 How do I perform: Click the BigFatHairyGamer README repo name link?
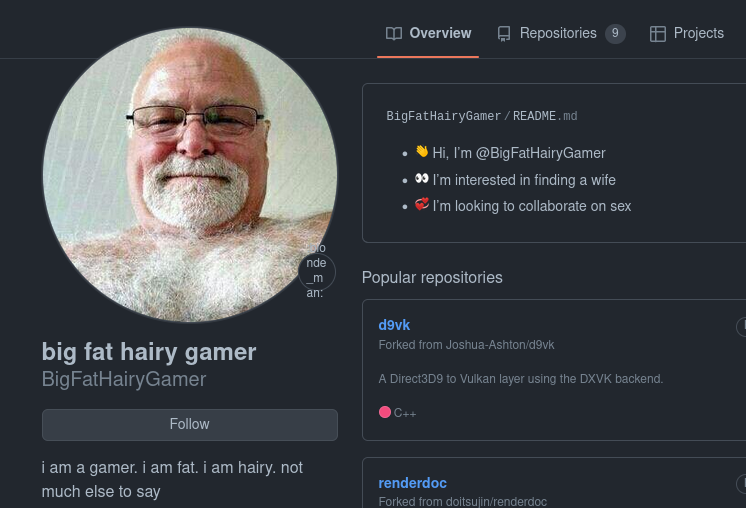443,116
